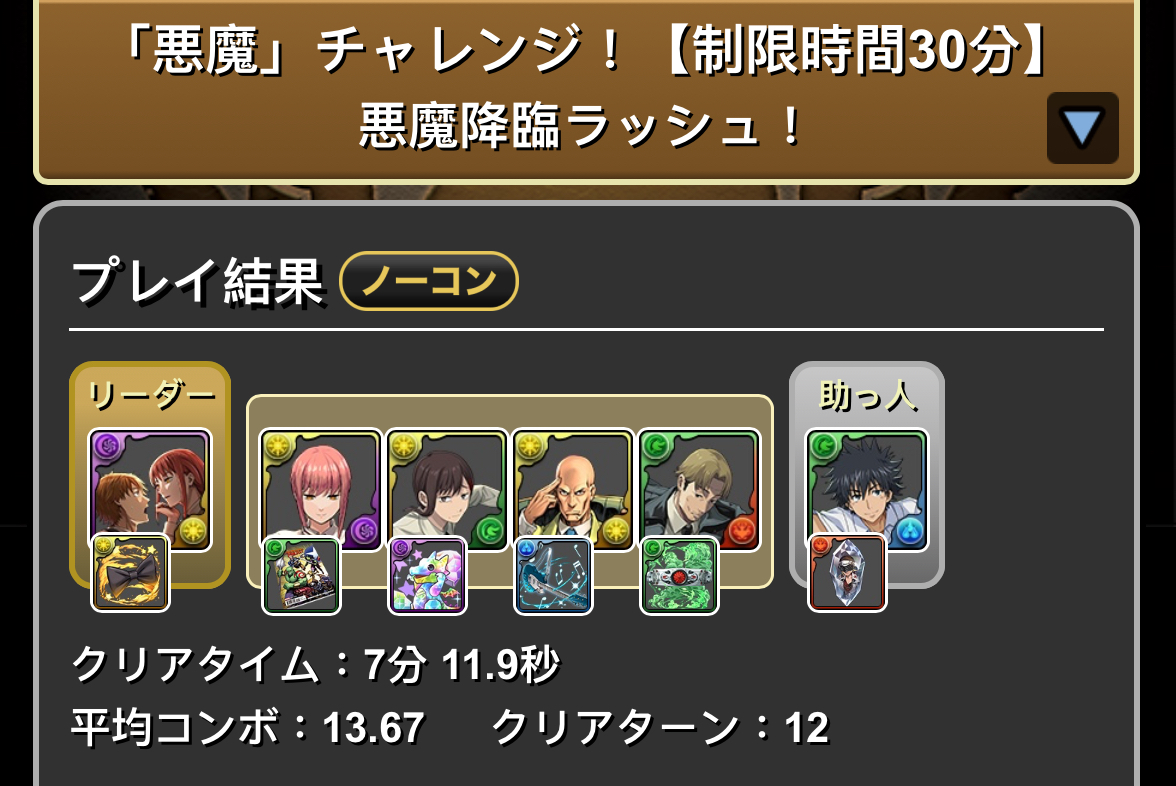Tap the pink-haired girl team member card
The height and width of the screenshot is (786, 1176).
(321, 489)
